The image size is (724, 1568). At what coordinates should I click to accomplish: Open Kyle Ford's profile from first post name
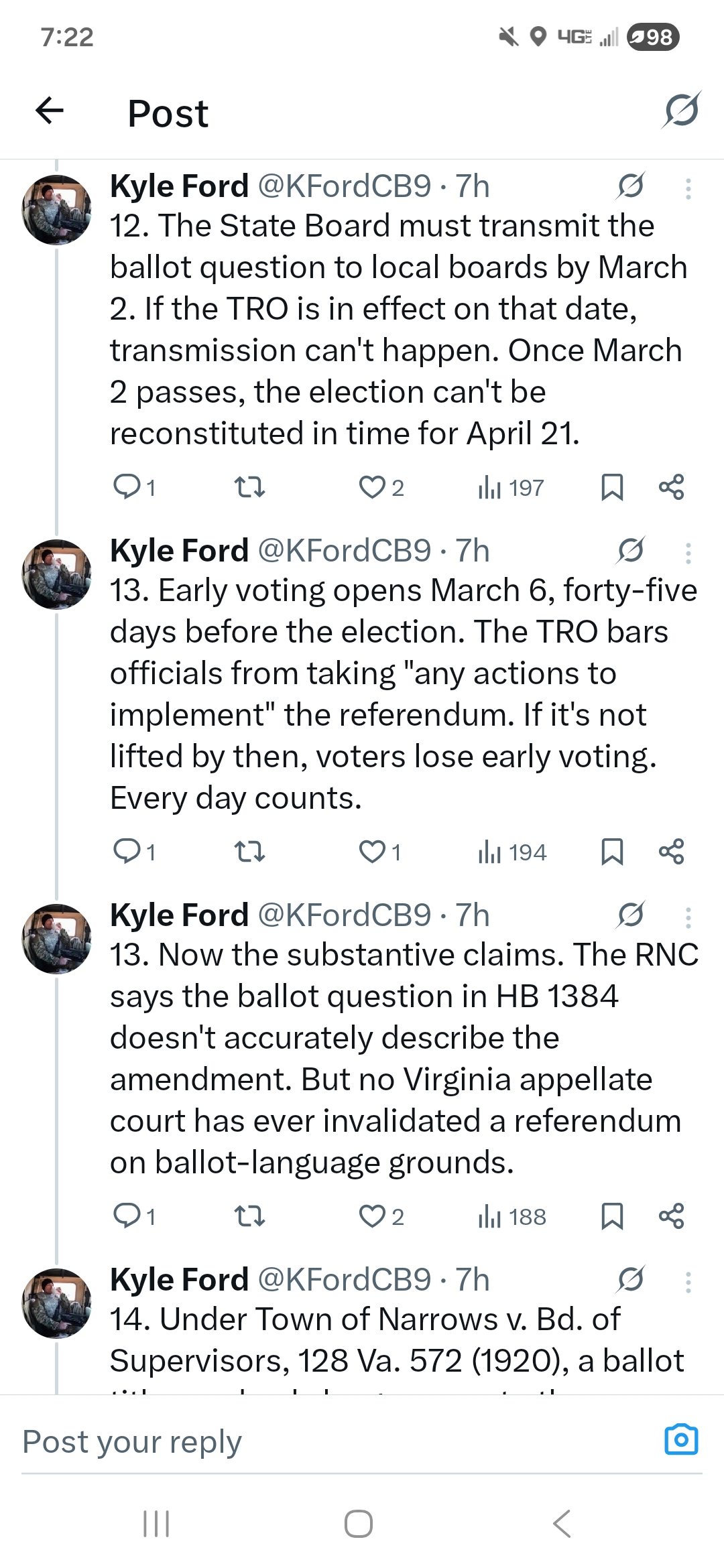[179, 186]
